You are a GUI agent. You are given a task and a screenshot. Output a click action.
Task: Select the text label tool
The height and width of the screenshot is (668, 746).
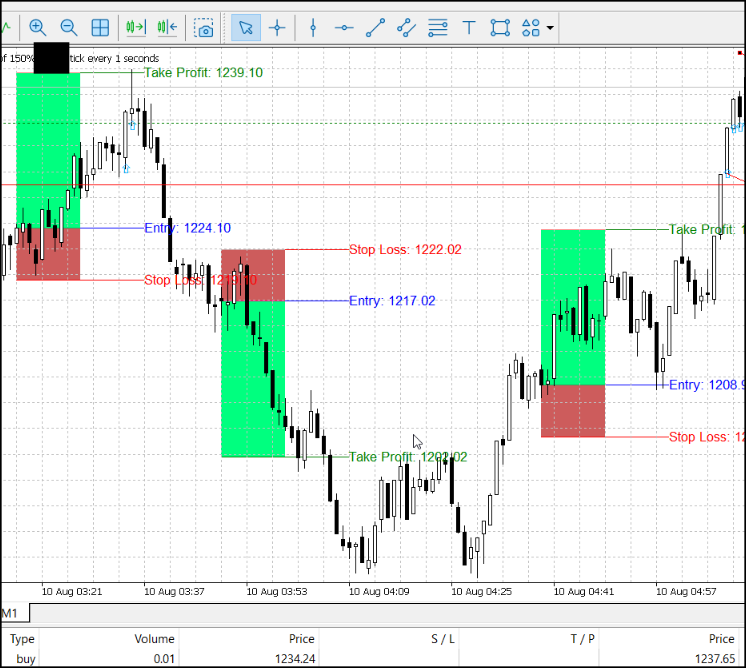point(469,28)
